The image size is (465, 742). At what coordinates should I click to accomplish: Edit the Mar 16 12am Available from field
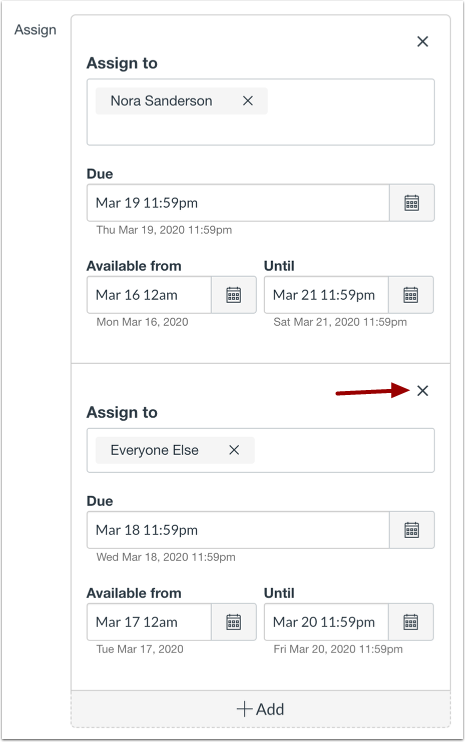149,295
